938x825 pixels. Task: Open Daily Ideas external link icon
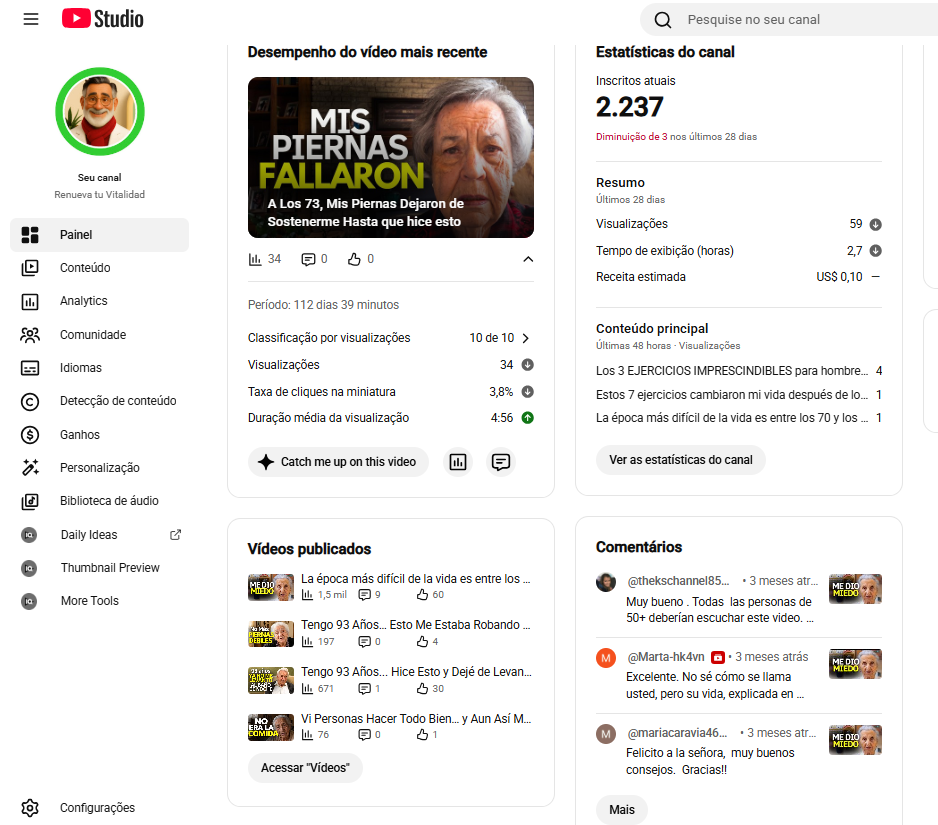tap(175, 535)
